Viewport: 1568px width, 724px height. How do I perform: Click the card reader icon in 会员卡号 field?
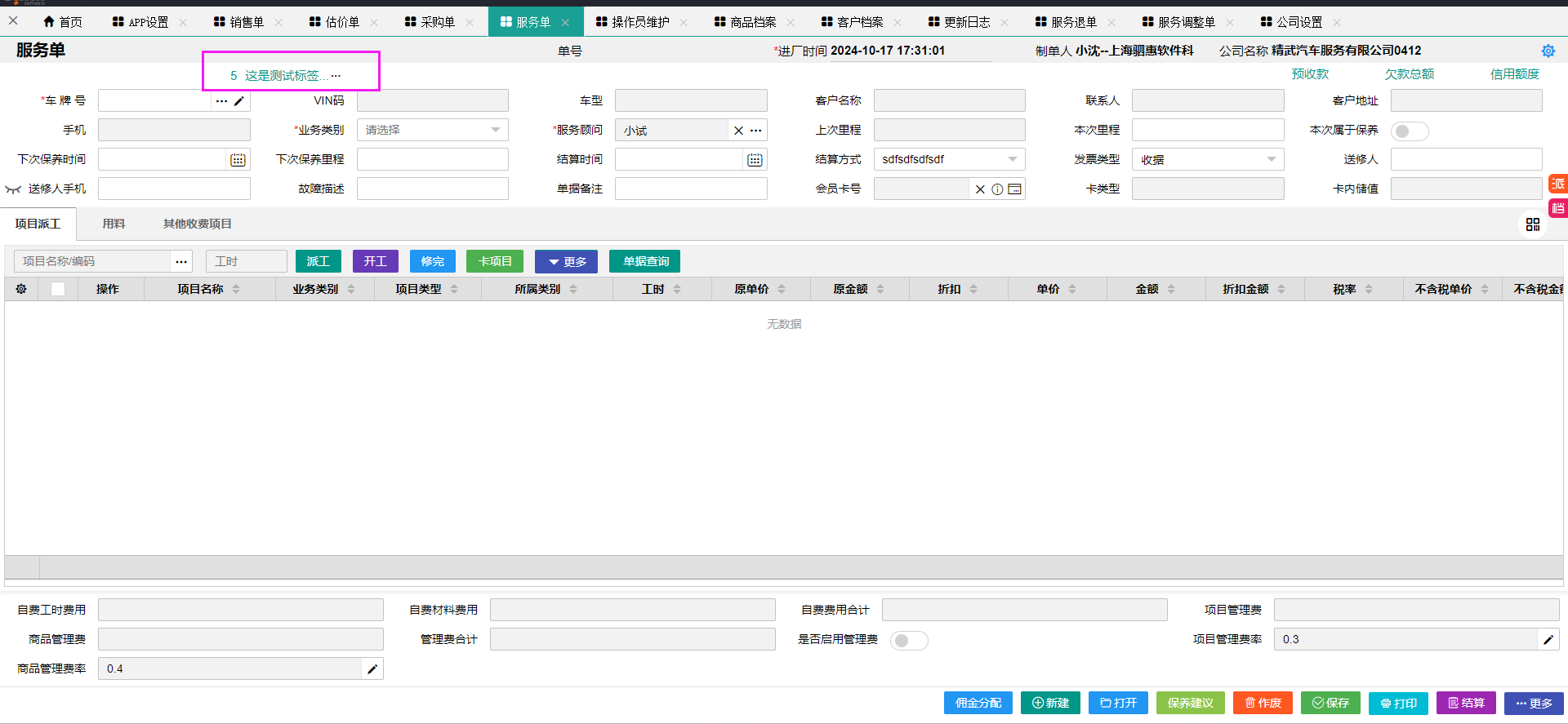pos(1014,189)
